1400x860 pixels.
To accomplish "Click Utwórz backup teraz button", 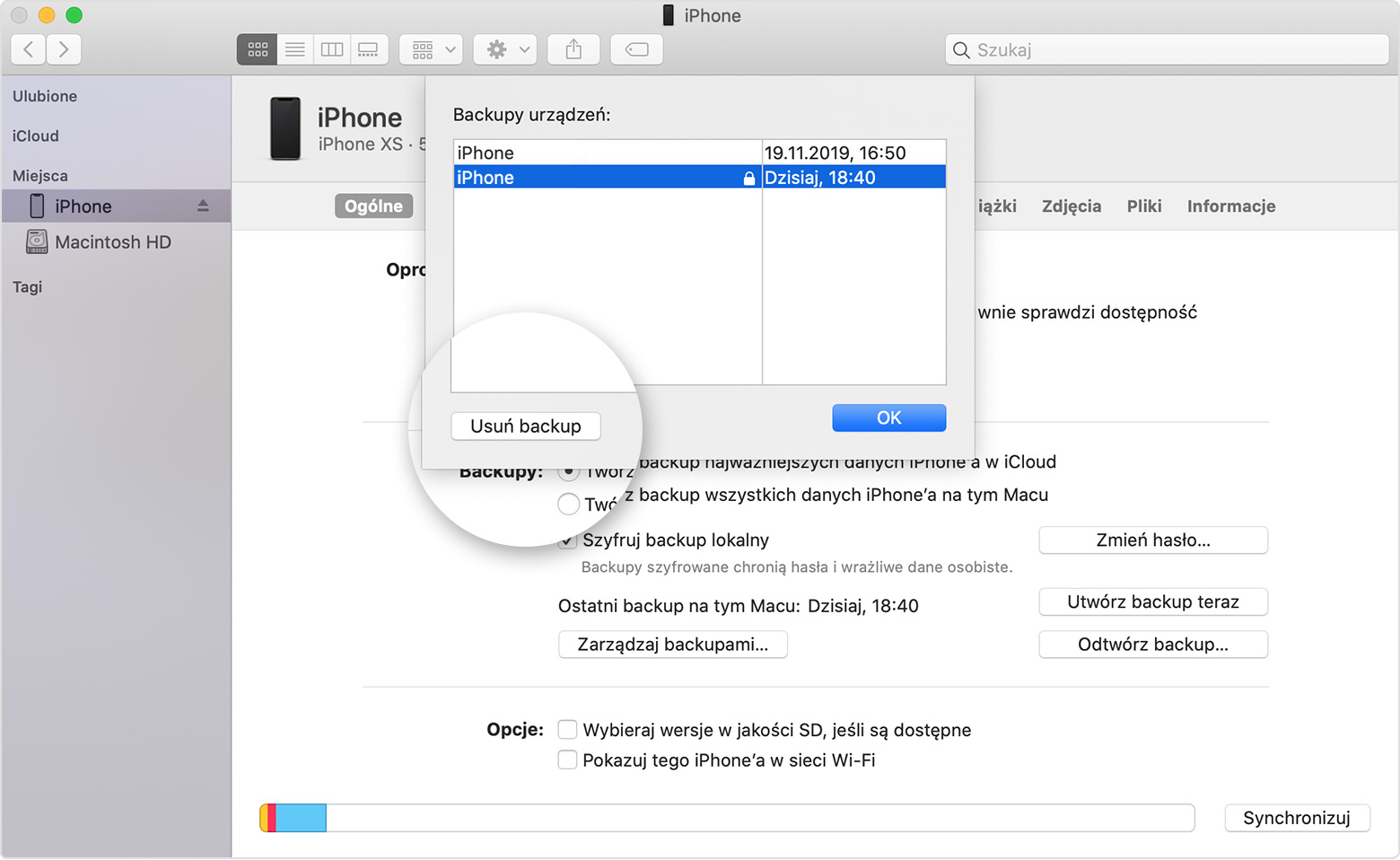I will (1153, 601).
